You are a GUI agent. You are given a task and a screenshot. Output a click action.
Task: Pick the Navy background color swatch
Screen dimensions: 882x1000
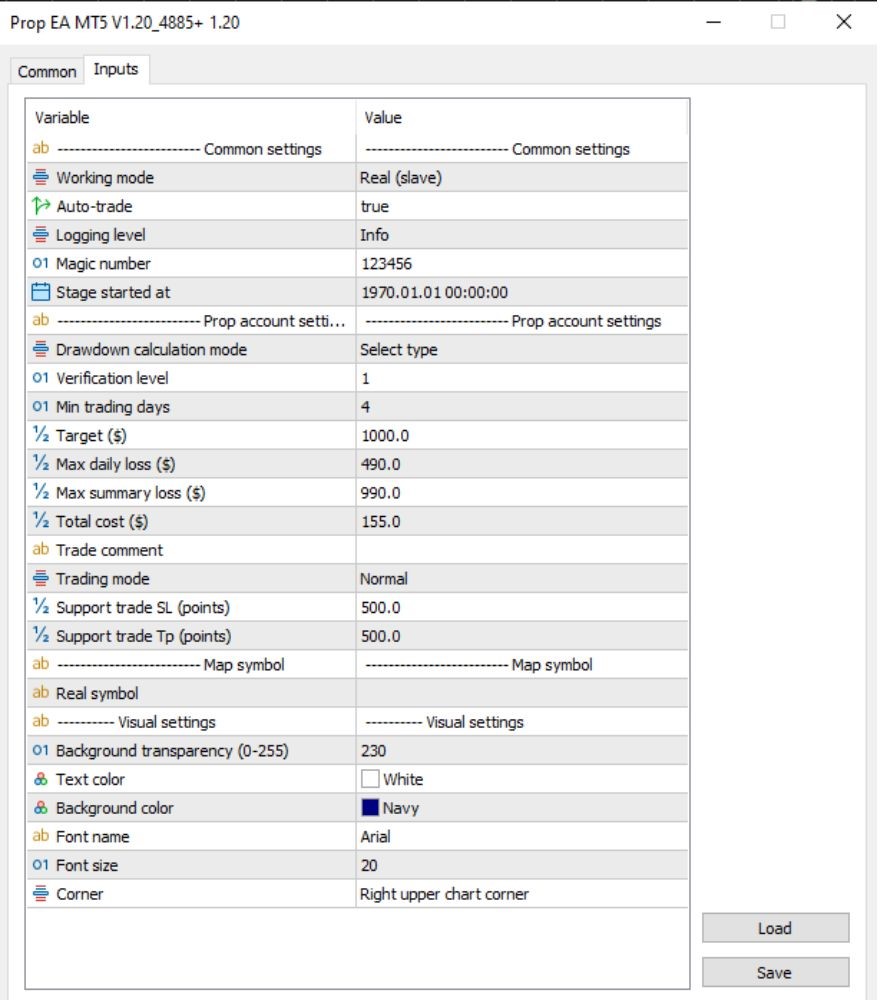pyautogui.click(x=370, y=807)
